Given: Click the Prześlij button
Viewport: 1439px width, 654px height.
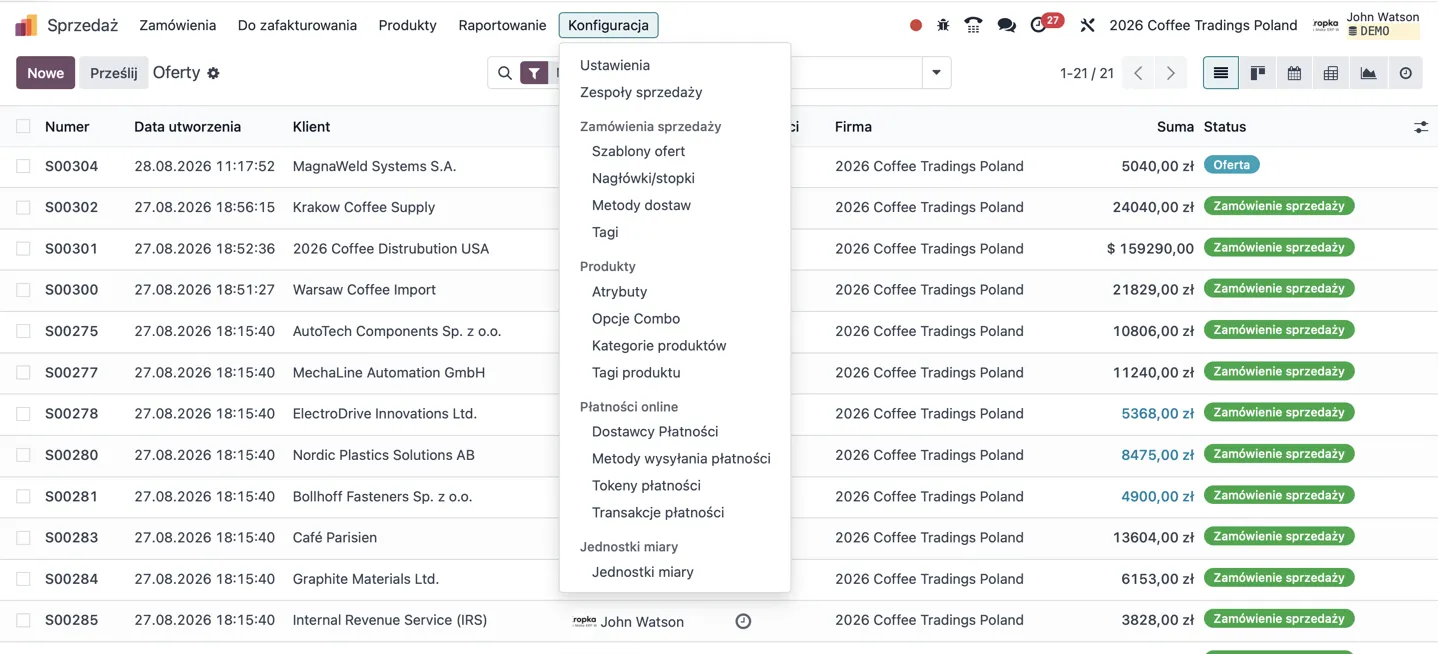Looking at the screenshot, I should tap(113, 73).
